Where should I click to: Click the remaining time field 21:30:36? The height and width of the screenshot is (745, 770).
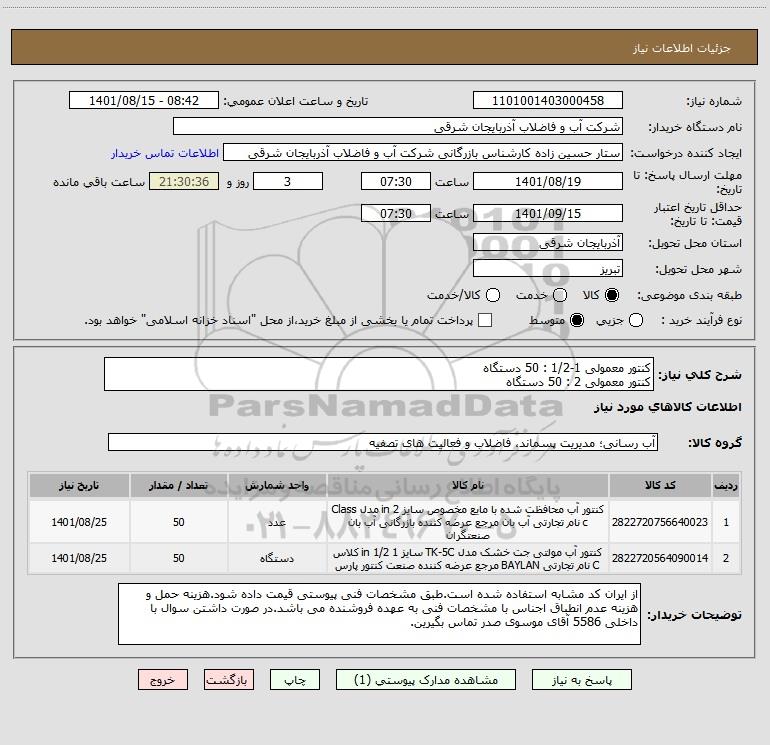[184, 181]
